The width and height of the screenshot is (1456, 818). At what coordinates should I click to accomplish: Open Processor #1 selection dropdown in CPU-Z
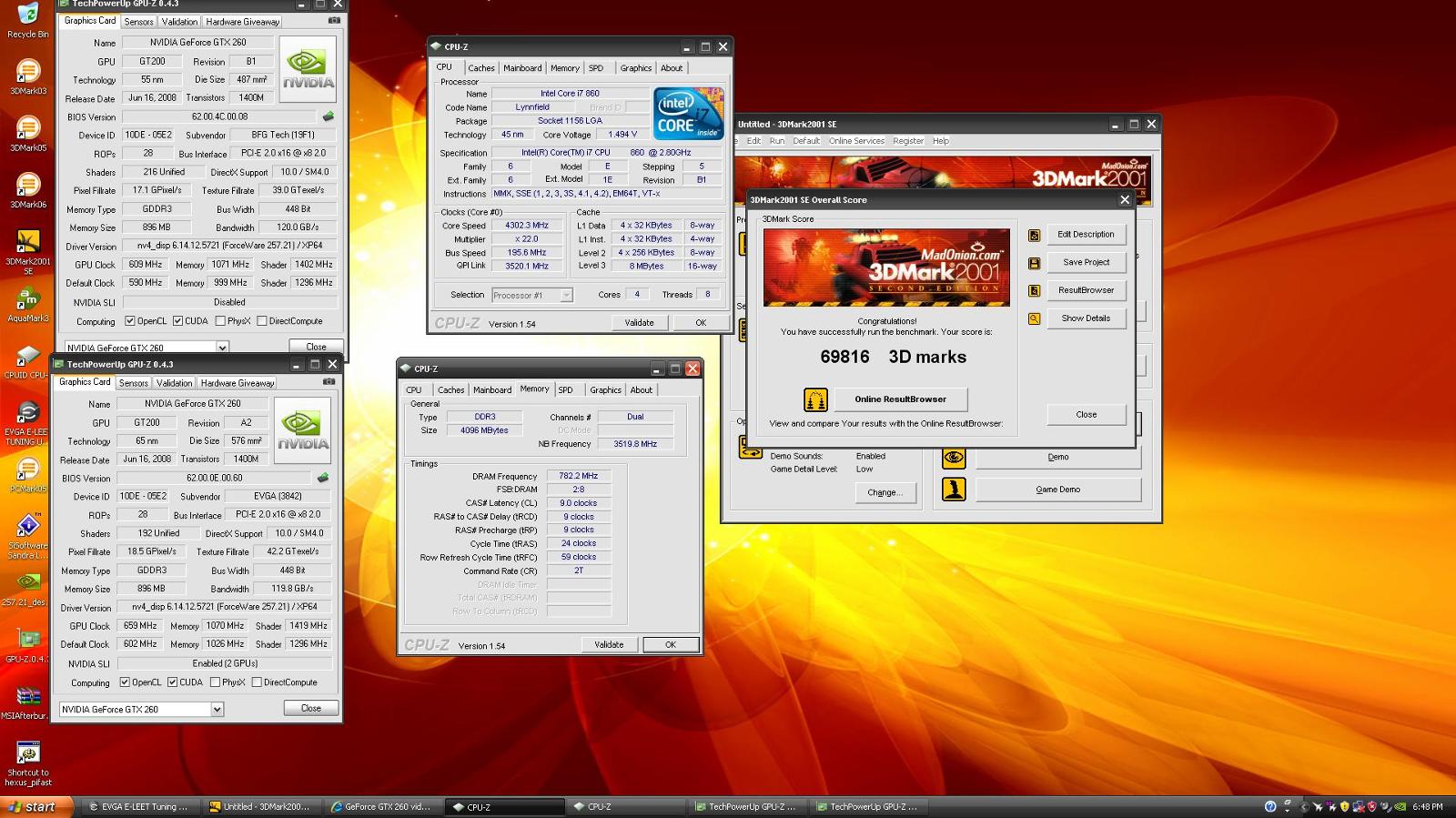coord(566,295)
